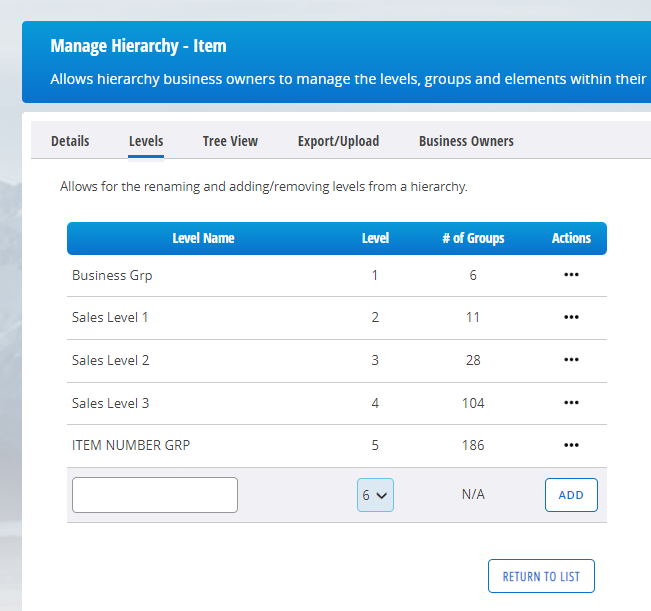Click the Actions column header

coord(571,238)
